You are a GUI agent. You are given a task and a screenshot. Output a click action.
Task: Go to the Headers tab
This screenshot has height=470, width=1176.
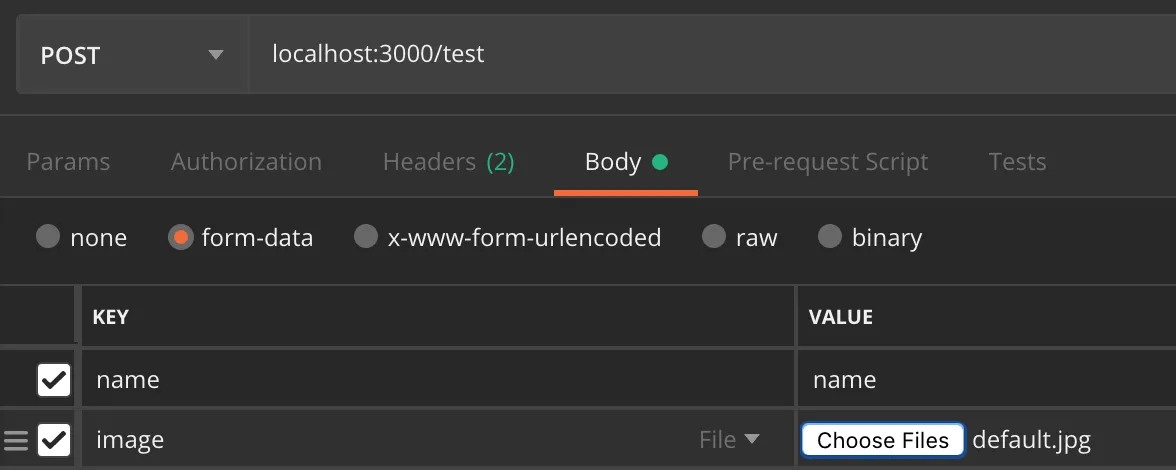coord(448,162)
